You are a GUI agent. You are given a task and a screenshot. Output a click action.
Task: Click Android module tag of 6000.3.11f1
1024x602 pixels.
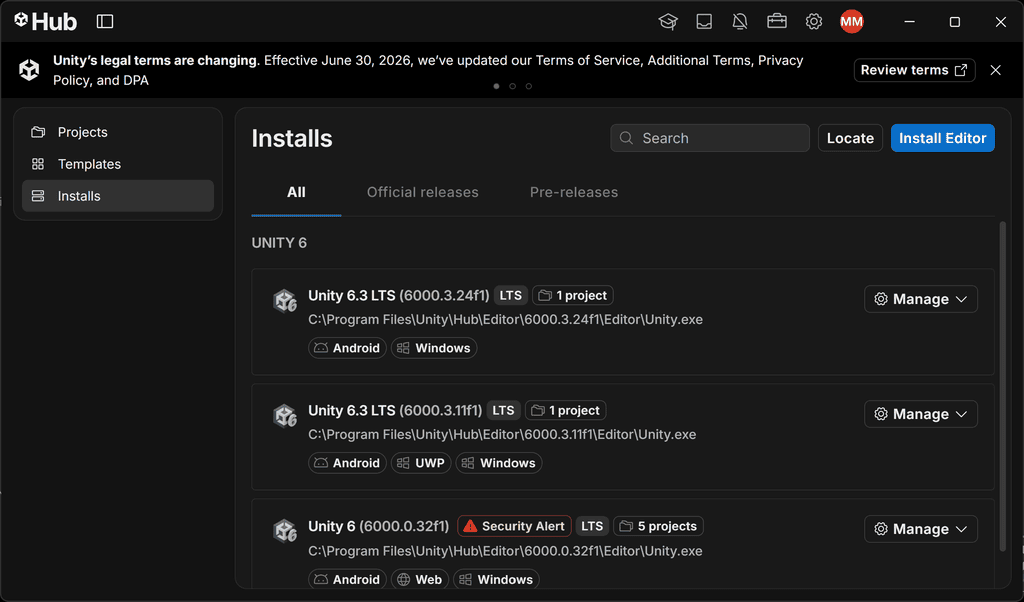coord(347,463)
